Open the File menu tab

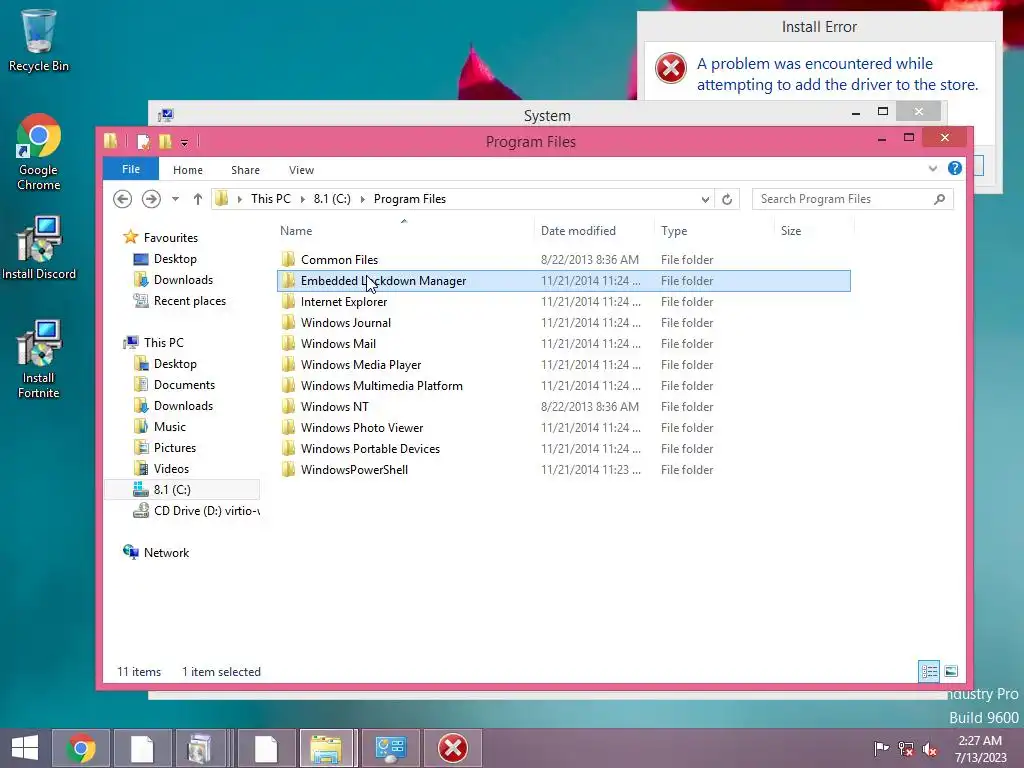131,169
